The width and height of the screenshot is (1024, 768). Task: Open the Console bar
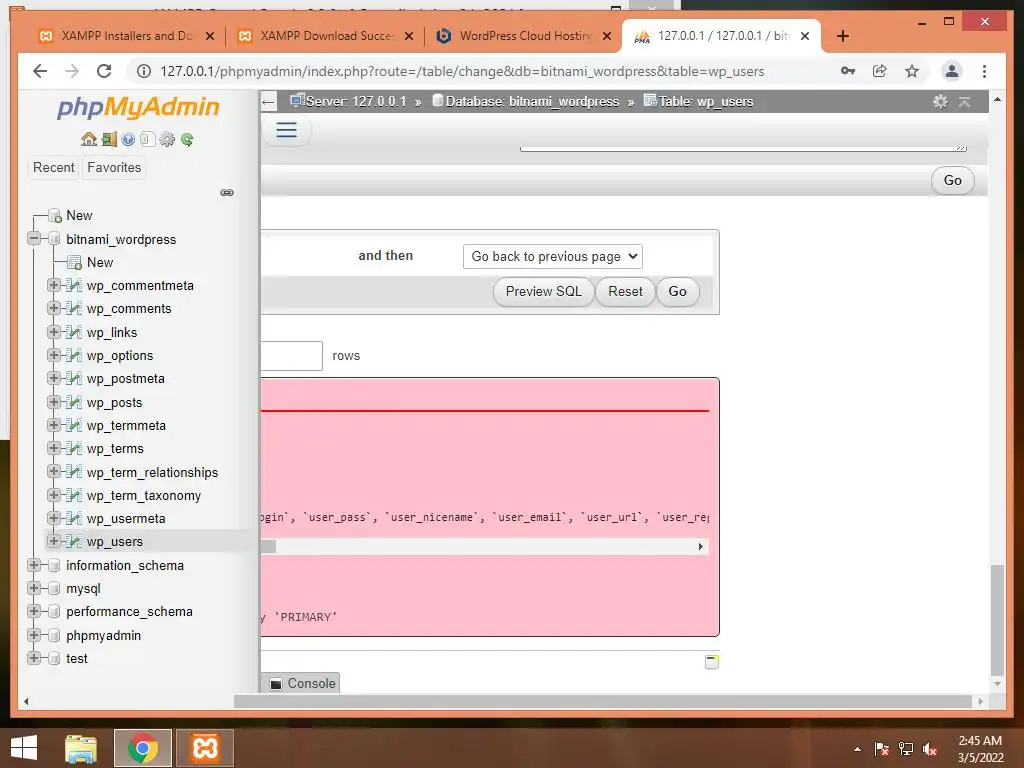(304, 683)
